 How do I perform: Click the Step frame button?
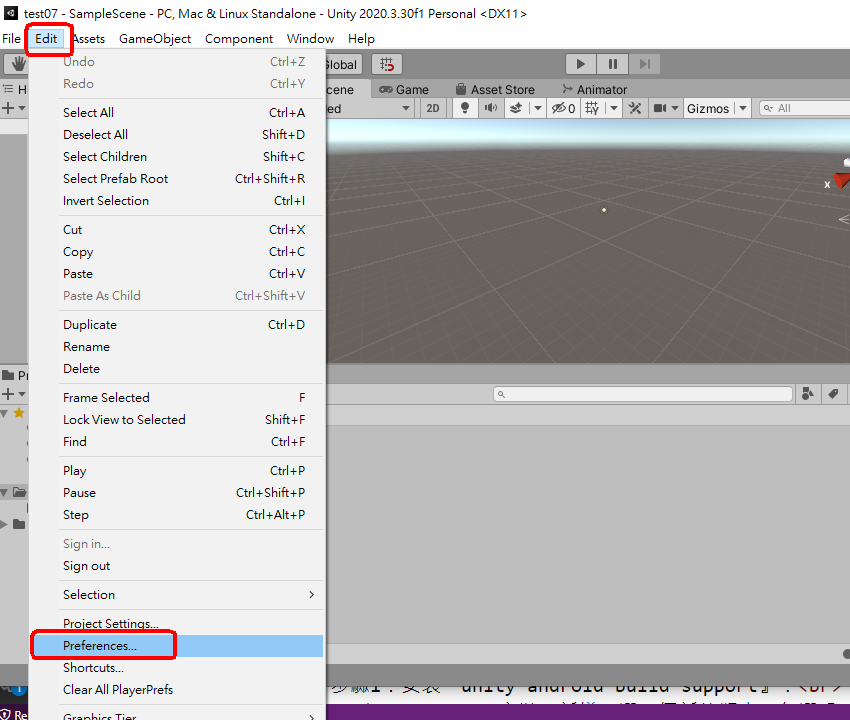pyautogui.click(x=645, y=64)
